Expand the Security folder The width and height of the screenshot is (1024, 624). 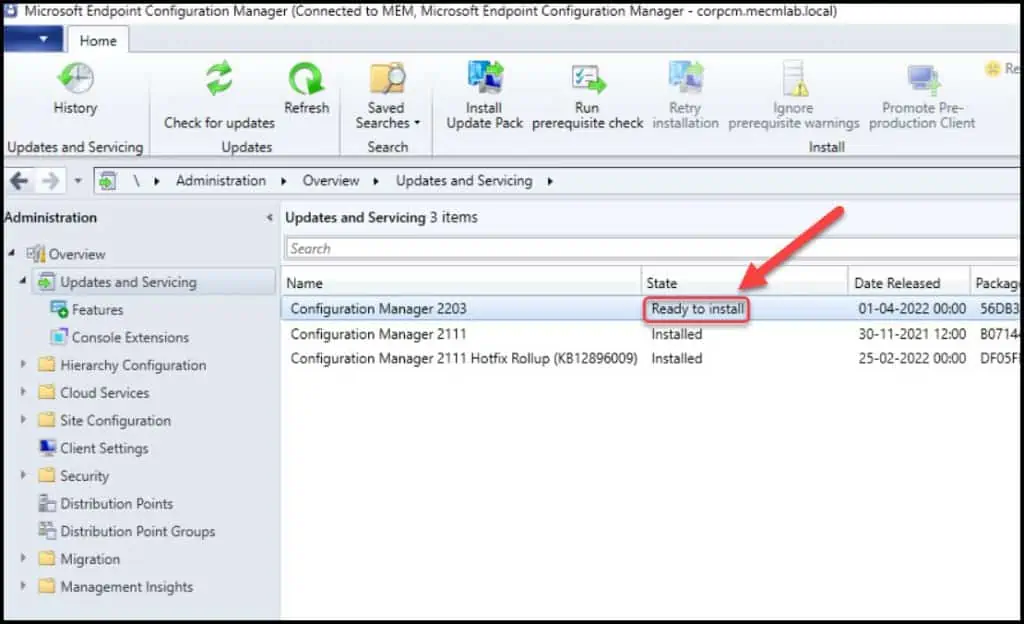click(x=23, y=475)
